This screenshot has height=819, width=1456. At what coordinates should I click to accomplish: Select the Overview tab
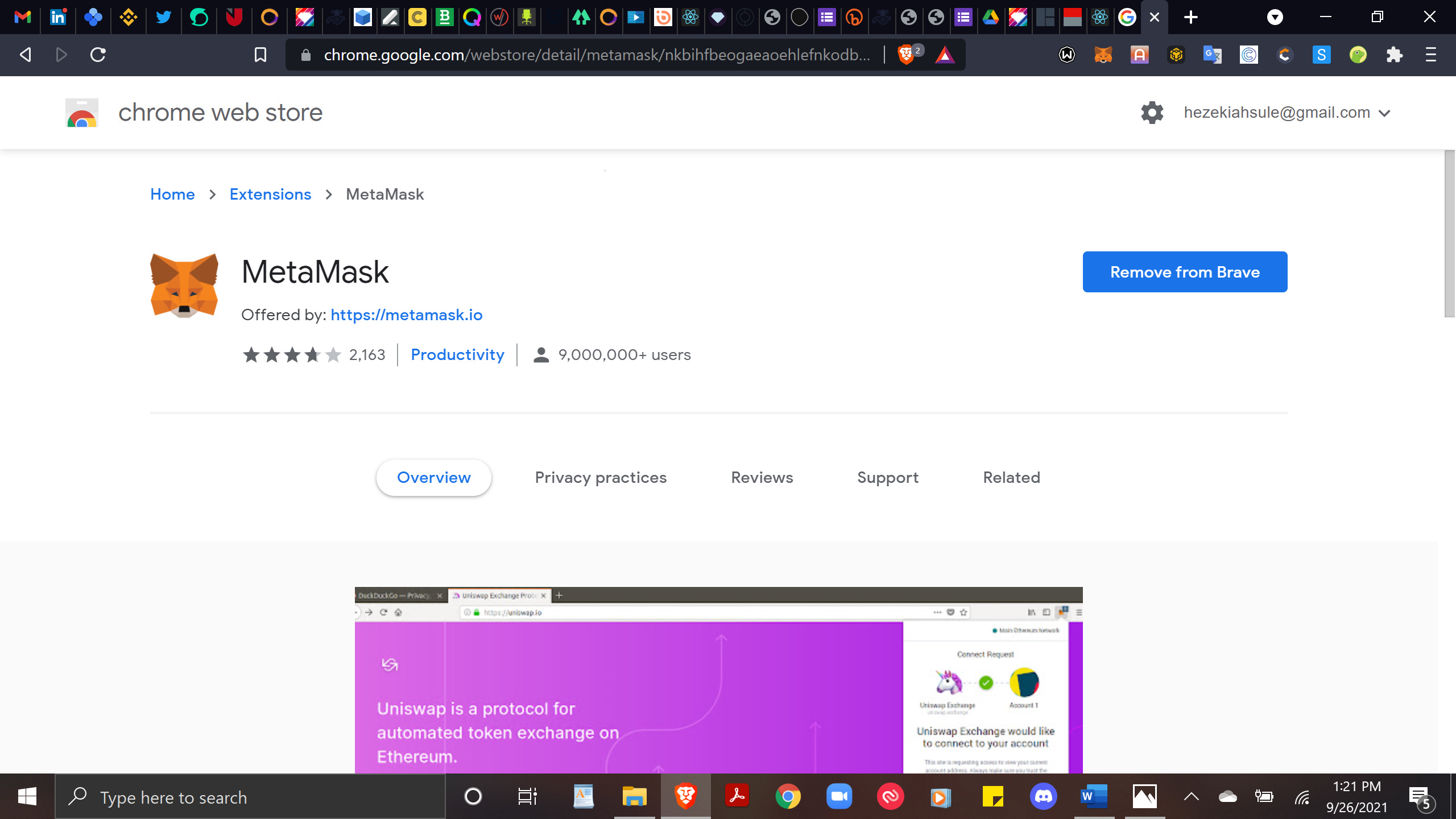click(433, 478)
